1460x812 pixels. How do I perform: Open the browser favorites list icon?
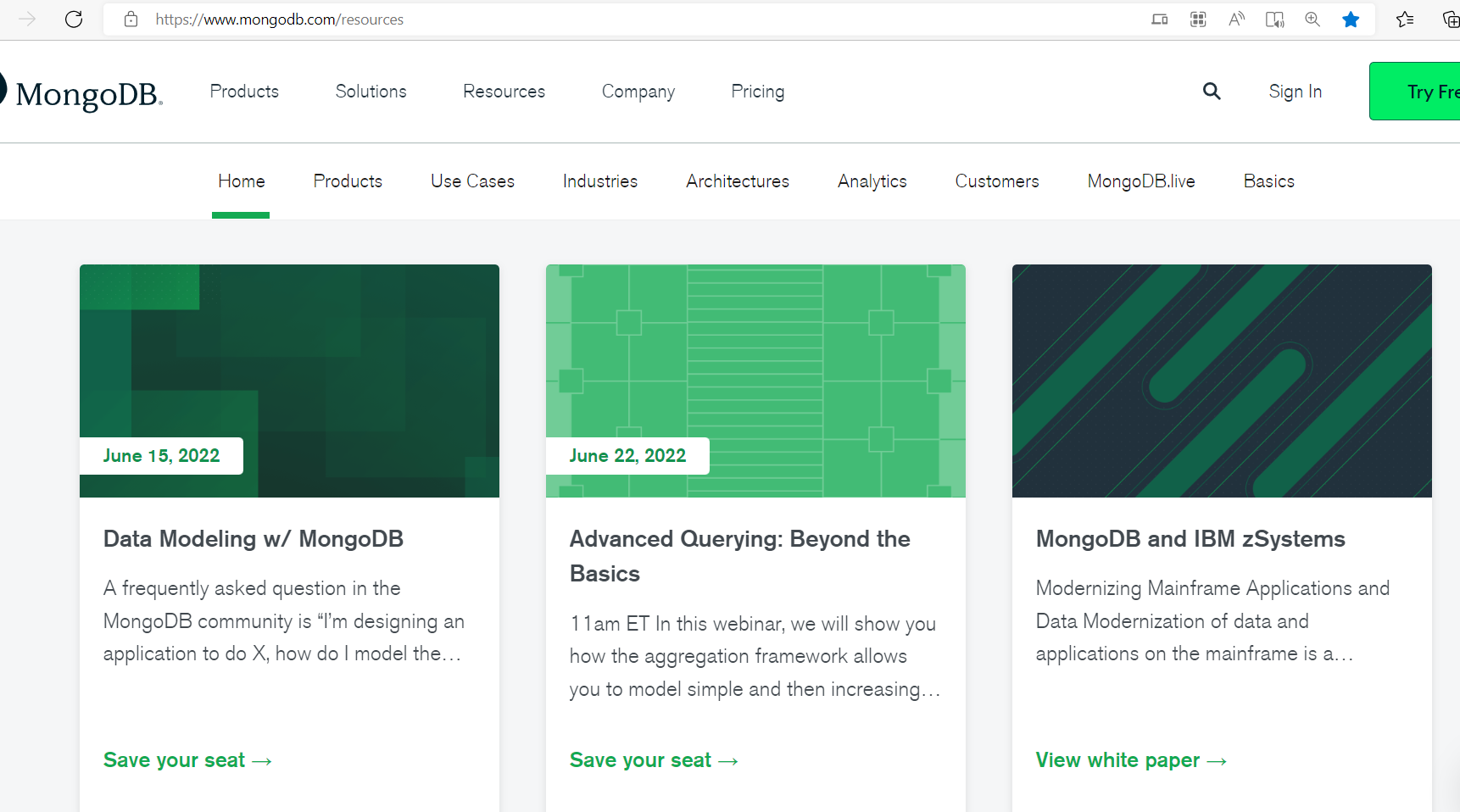click(x=1405, y=19)
